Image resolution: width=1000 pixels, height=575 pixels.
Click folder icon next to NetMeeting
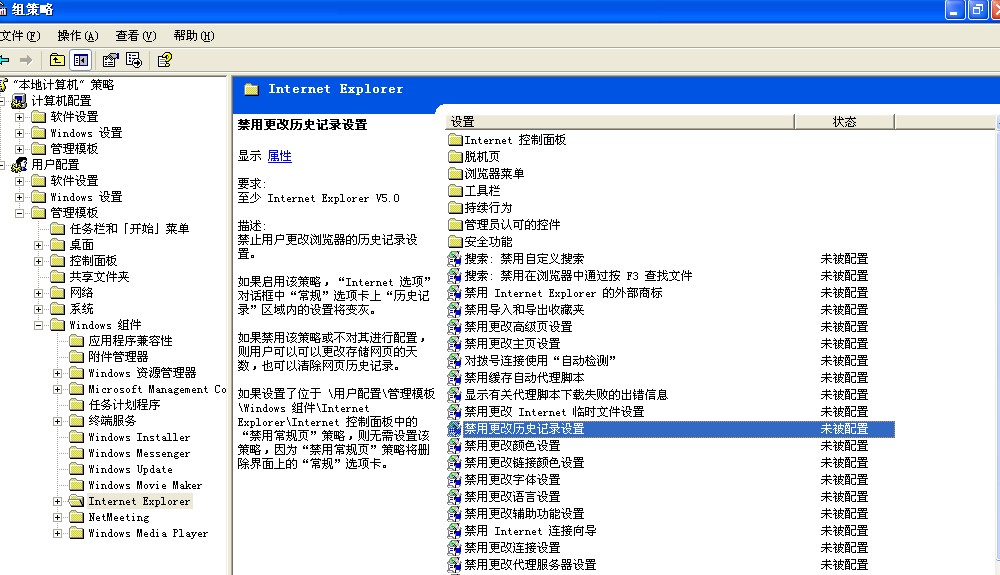pos(77,517)
